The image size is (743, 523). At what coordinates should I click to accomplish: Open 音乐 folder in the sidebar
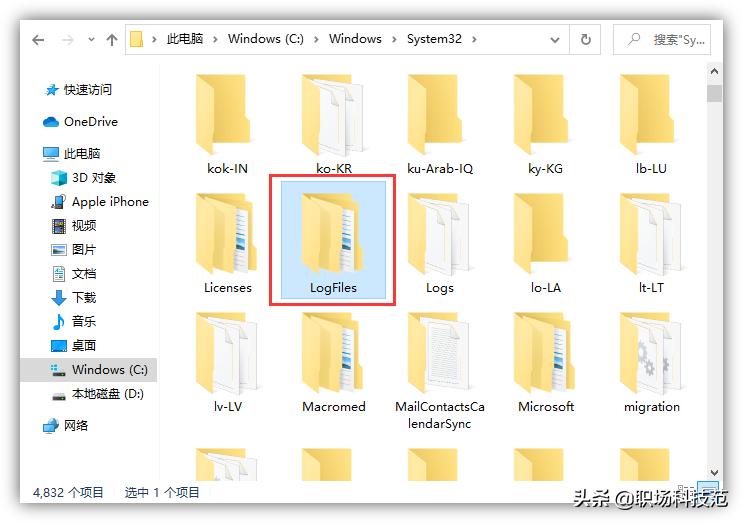(x=74, y=321)
